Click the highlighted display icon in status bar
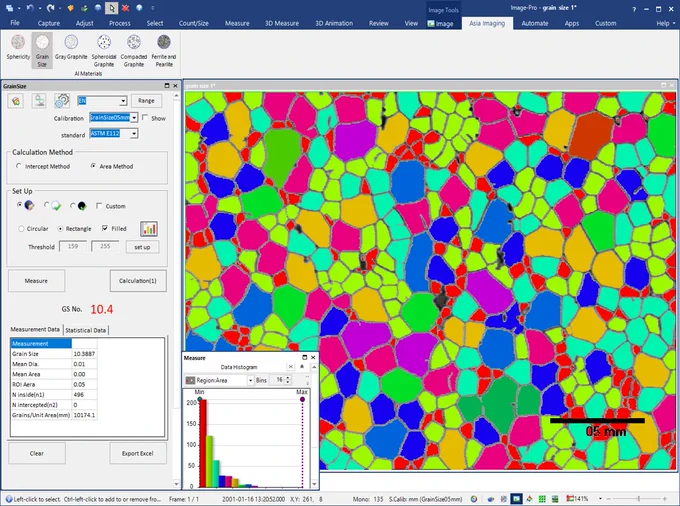Image resolution: width=680 pixels, height=506 pixels. [516, 499]
